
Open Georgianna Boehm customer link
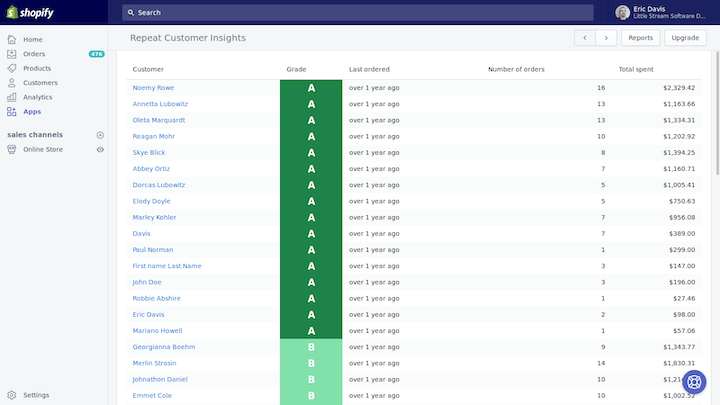pos(164,347)
